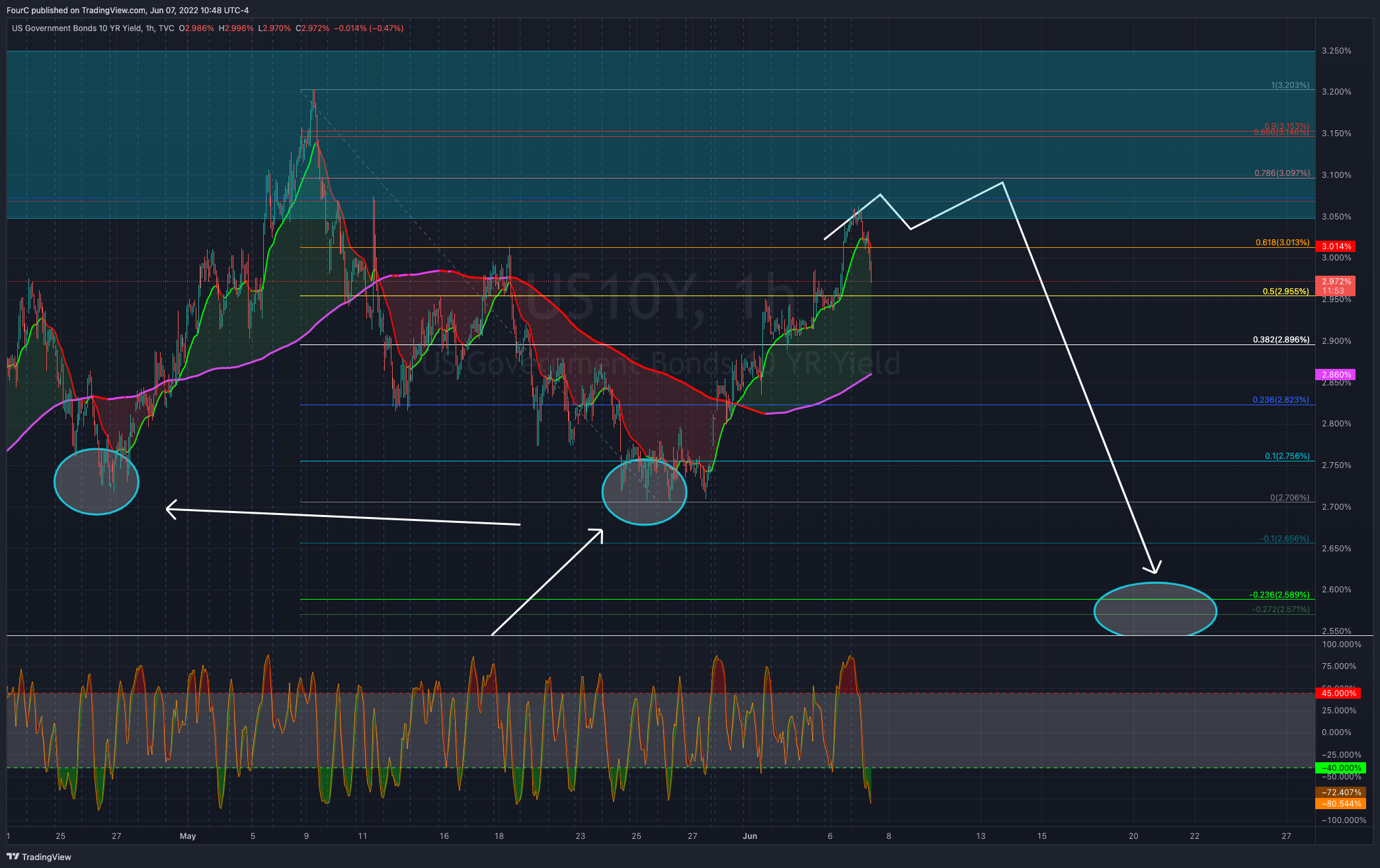The height and width of the screenshot is (868, 1380).
Task: Click the red 45.000% indicator level tag
Action: tap(1338, 693)
